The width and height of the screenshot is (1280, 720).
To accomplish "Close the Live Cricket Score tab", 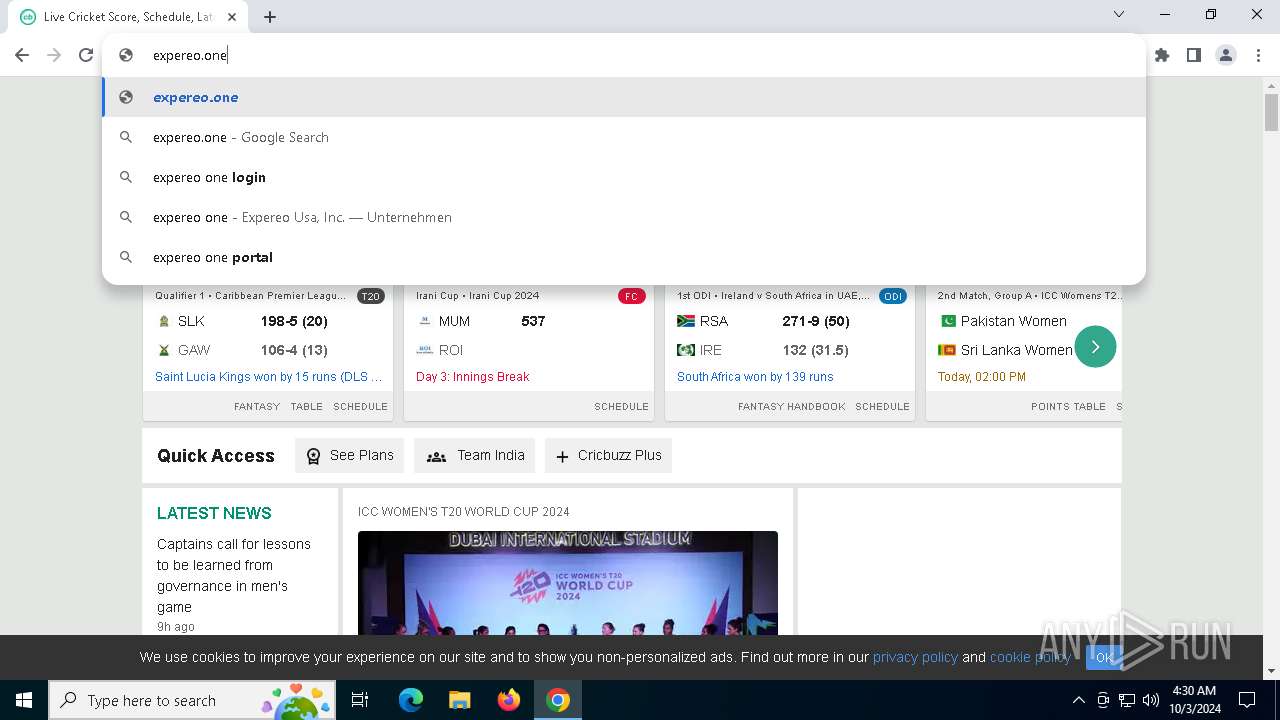I will pos(232,17).
